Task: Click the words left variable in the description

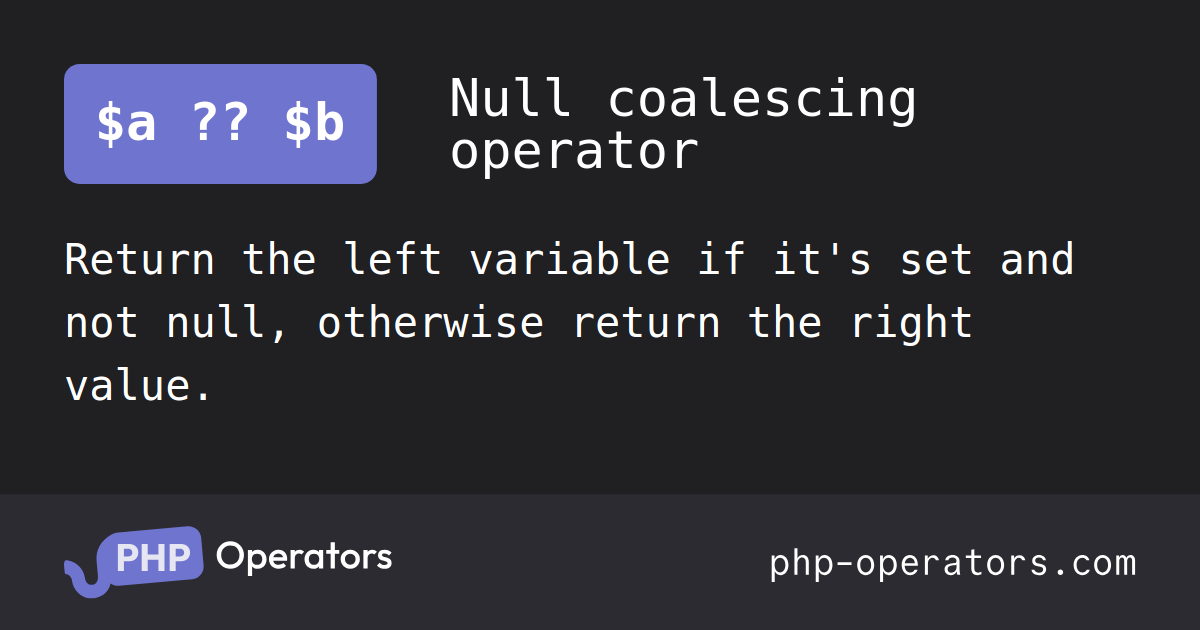Action: point(507,260)
